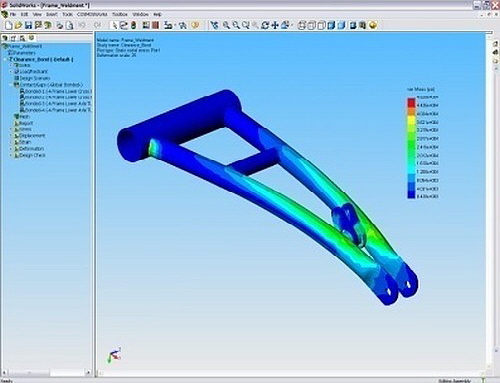This screenshot has height=383, width=500.
Task: Select the Report tree item
Action: [x=23, y=123]
